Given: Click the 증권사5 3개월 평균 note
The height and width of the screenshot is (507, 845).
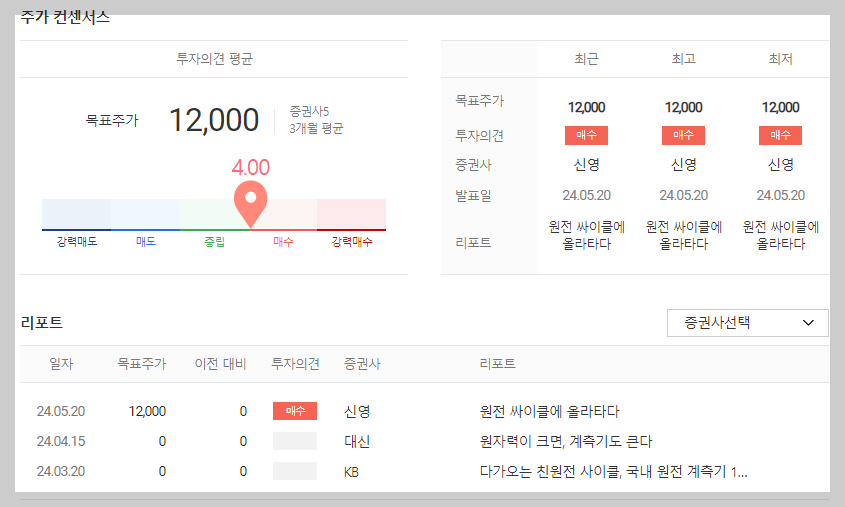Looking at the screenshot, I should click(x=316, y=120).
